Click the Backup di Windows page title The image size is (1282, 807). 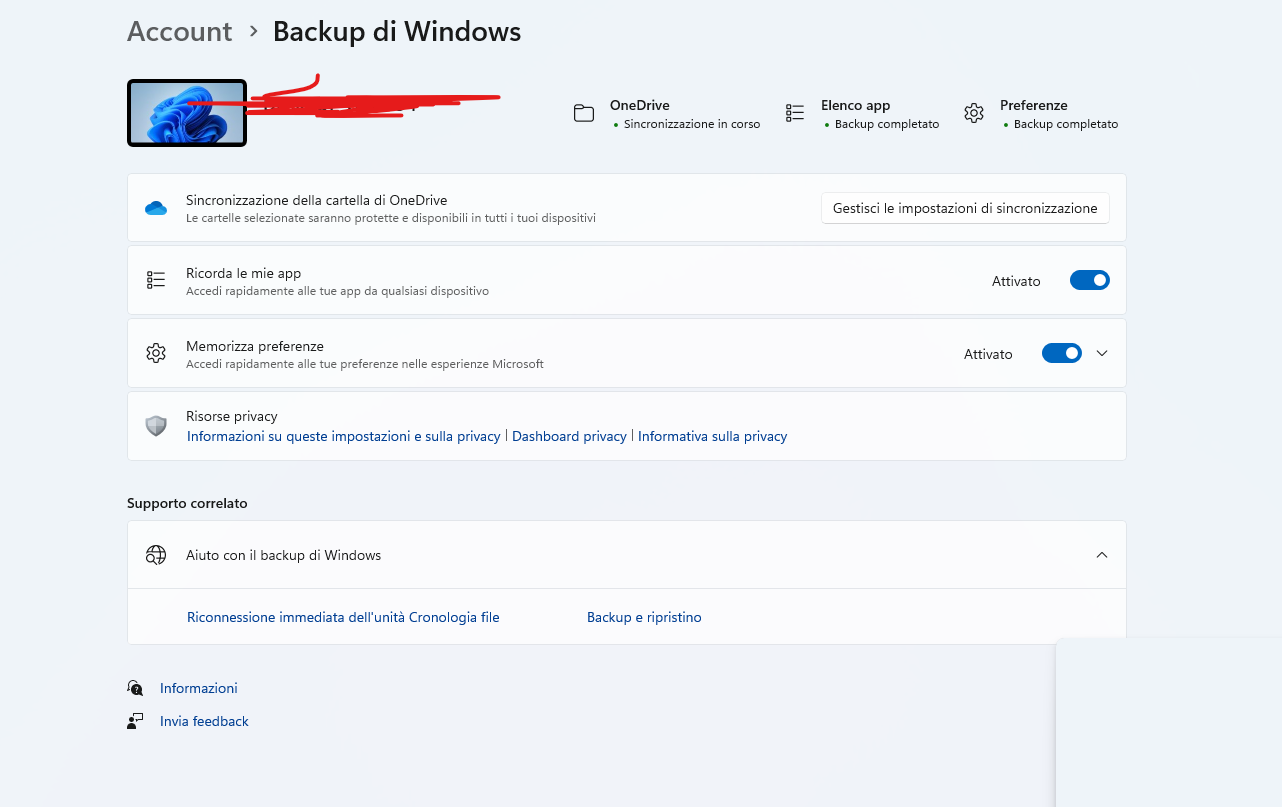[x=397, y=31]
